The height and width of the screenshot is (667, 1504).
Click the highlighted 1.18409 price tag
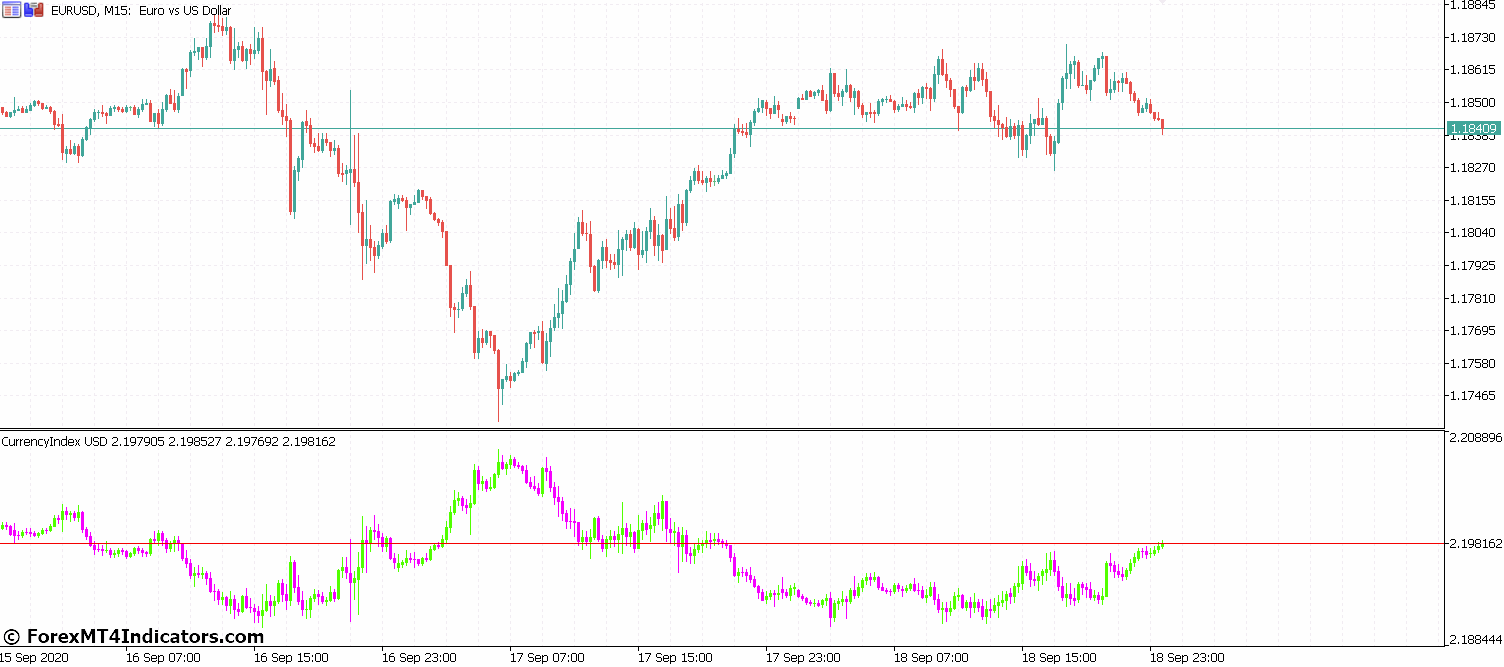pyautogui.click(x=1475, y=128)
